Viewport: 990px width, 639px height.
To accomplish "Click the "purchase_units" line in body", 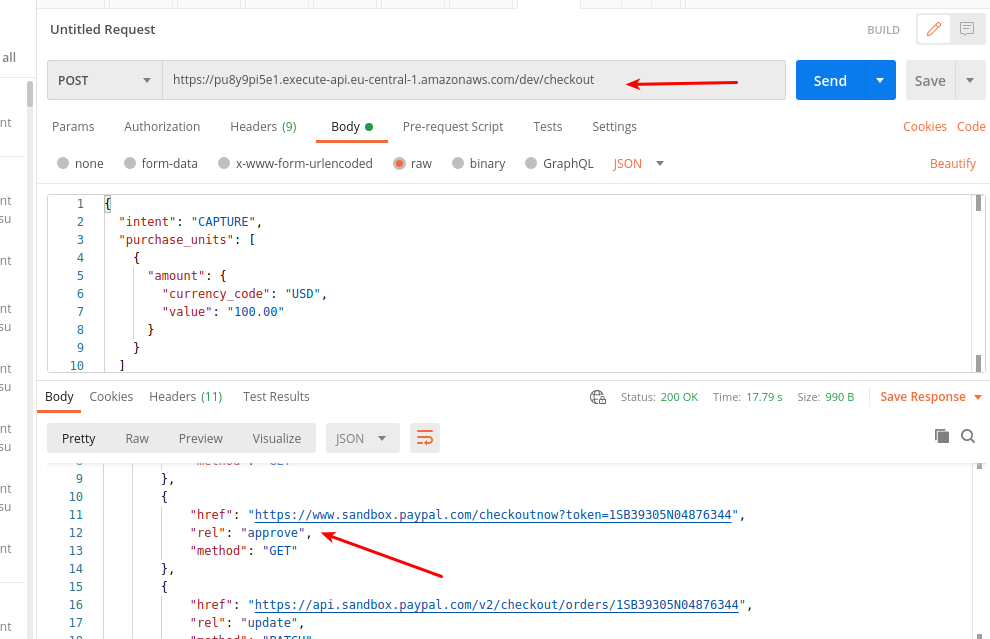I will click(x=187, y=240).
